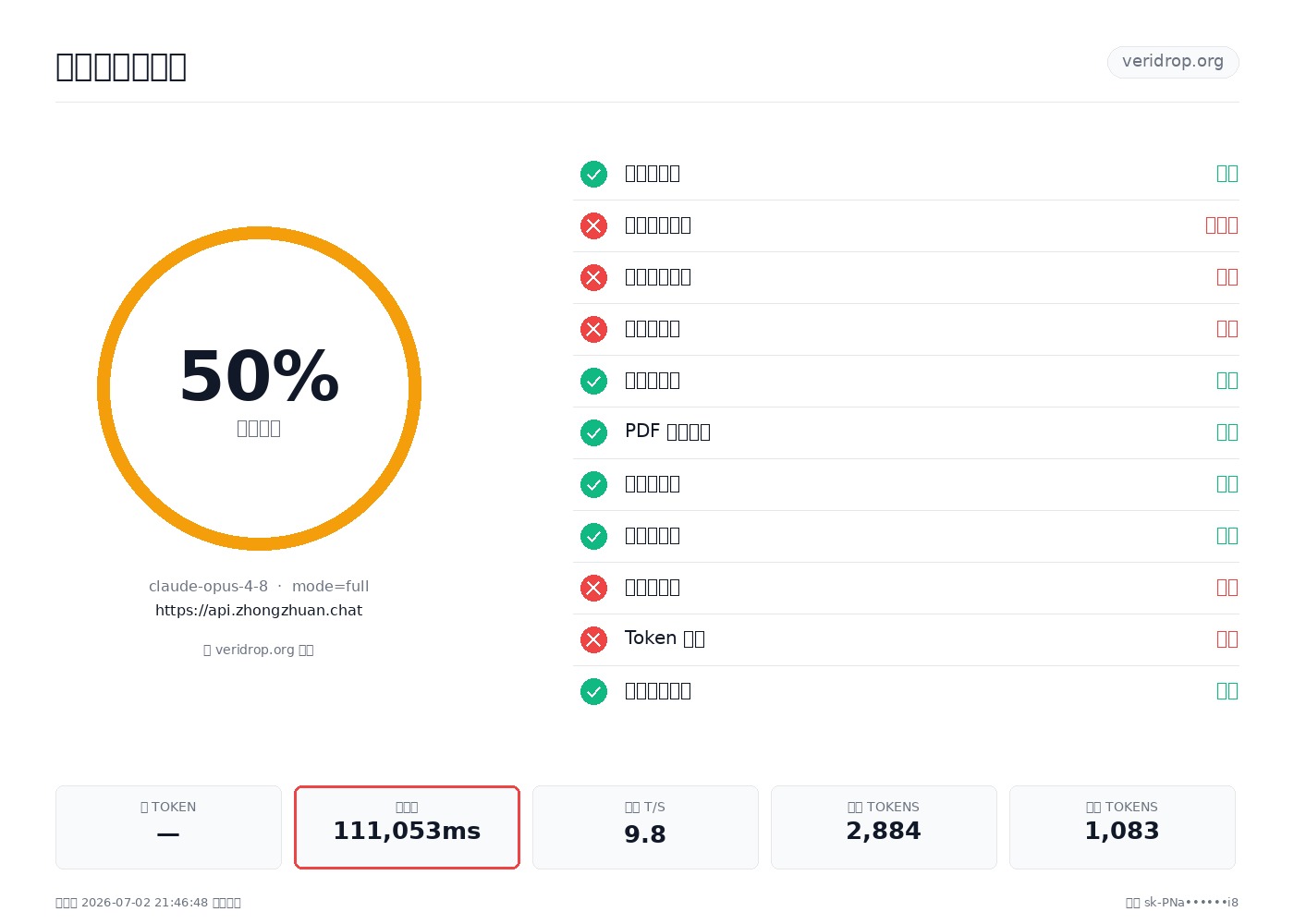
Task: Click the green check icon just below the PDF row
Action: pyautogui.click(x=593, y=484)
